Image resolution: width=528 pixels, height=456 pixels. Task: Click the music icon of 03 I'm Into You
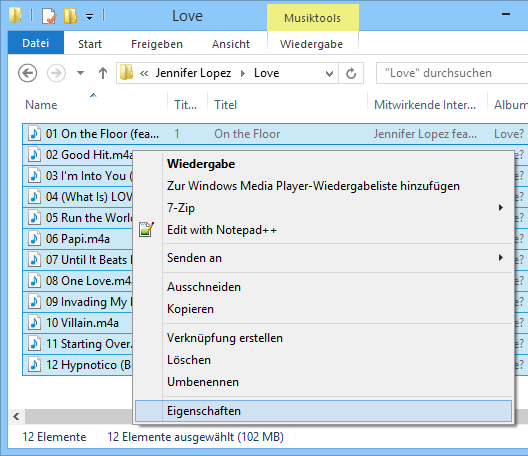(x=34, y=176)
